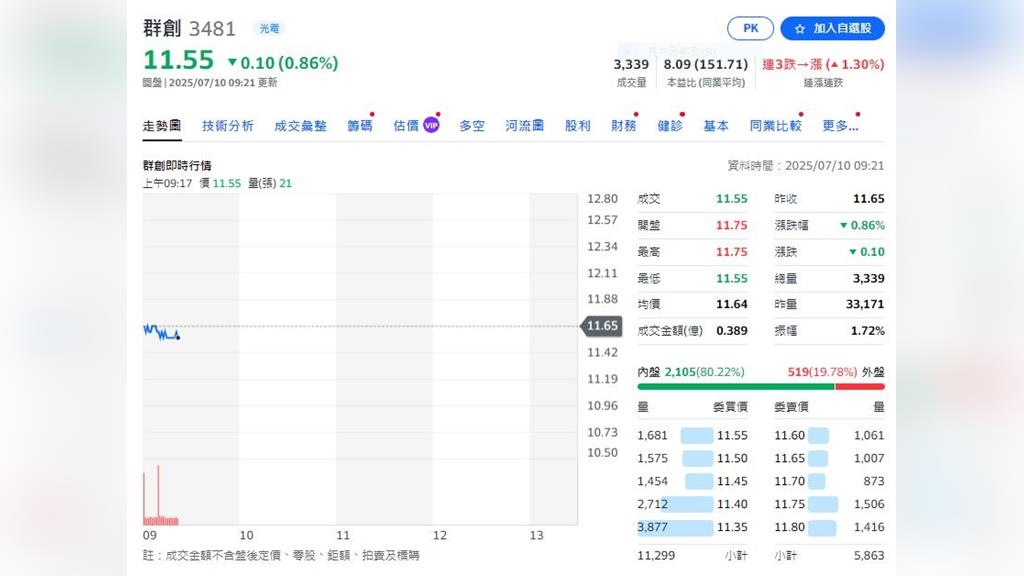1024x576 pixels.
Task: Open the 多空 tab
Action: [471, 125]
